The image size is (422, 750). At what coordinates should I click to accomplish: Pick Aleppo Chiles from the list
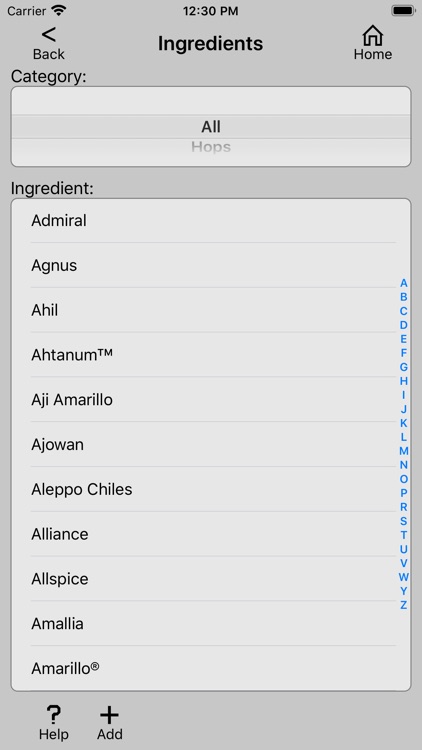coord(211,489)
